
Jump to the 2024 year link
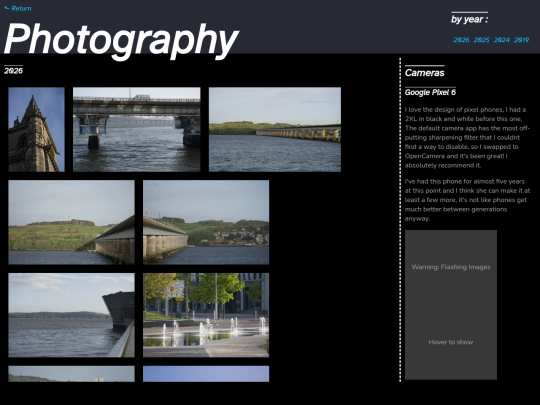(501, 40)
